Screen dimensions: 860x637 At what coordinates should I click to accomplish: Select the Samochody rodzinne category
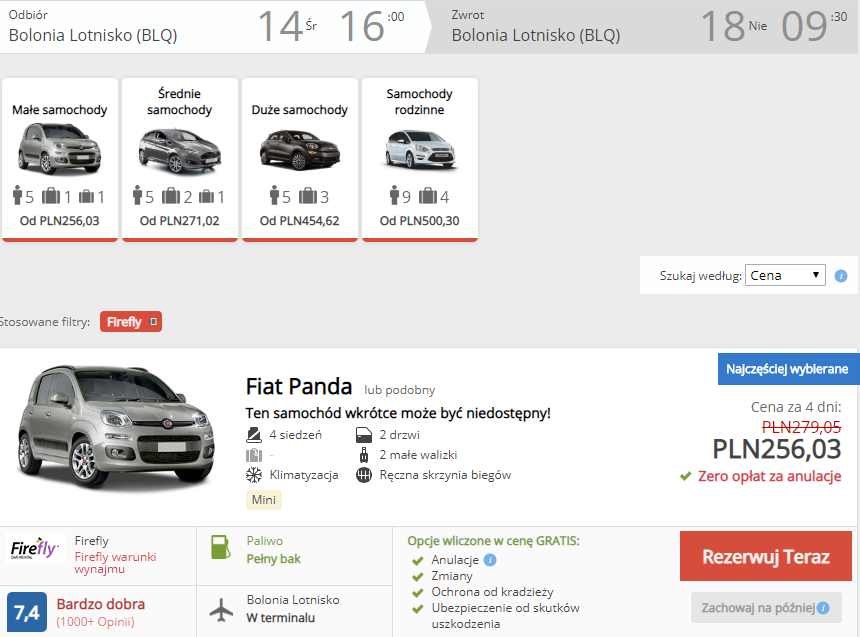[420, 159]
